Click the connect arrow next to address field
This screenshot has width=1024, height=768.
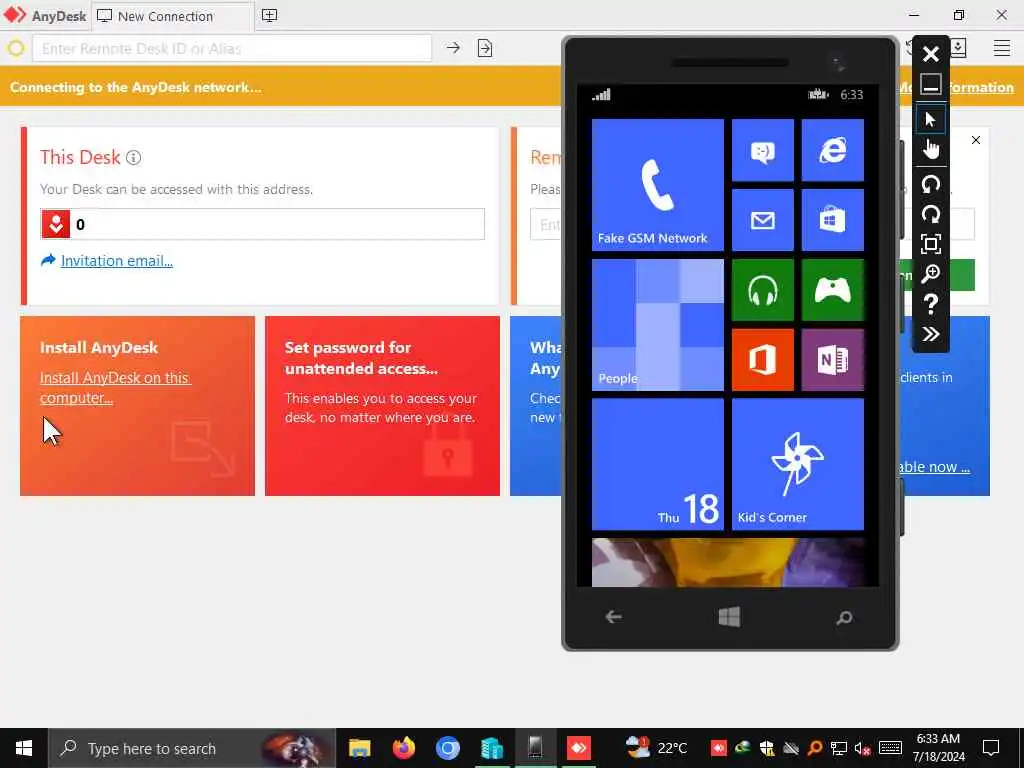point(453,48)
